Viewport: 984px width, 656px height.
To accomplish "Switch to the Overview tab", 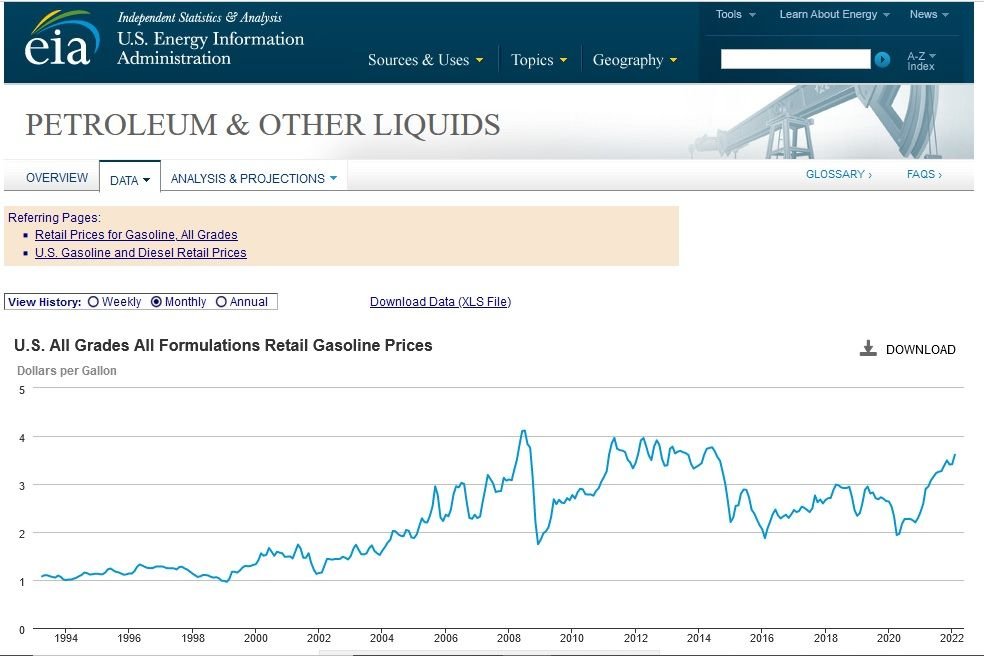I will [x=57, y=178].
